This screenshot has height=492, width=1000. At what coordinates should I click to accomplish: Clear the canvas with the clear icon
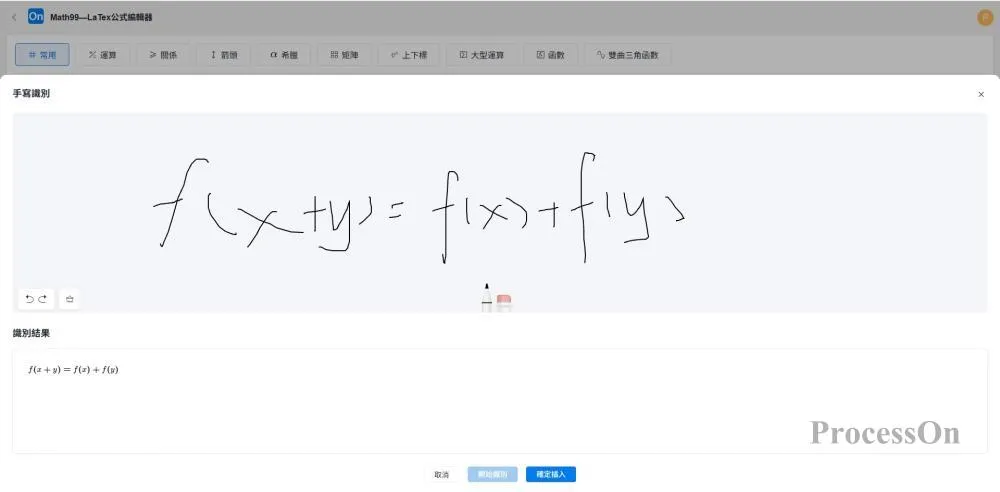pyautogui.click(x=70, y=299)
